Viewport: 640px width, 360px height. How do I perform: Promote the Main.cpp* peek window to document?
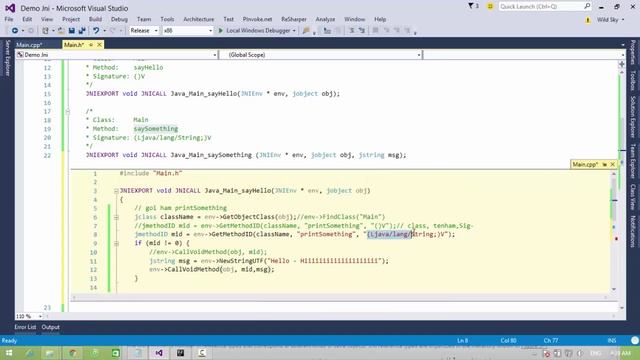[604, 164]
